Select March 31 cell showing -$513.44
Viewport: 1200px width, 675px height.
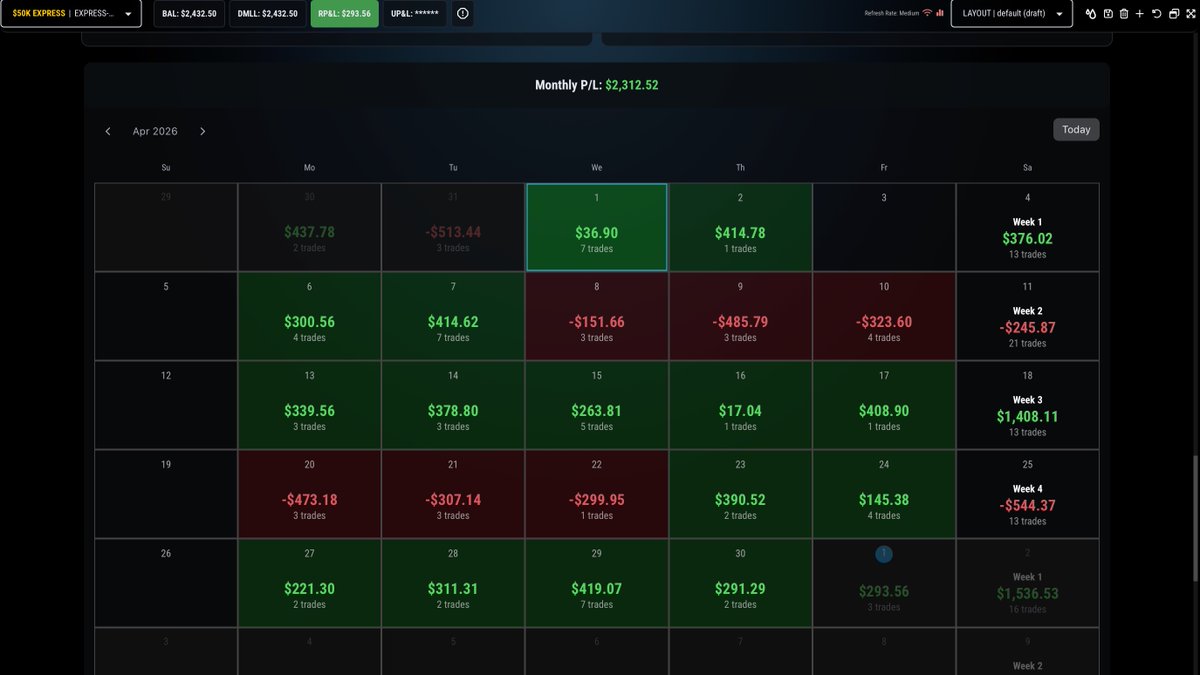click(x=453, y=227)
